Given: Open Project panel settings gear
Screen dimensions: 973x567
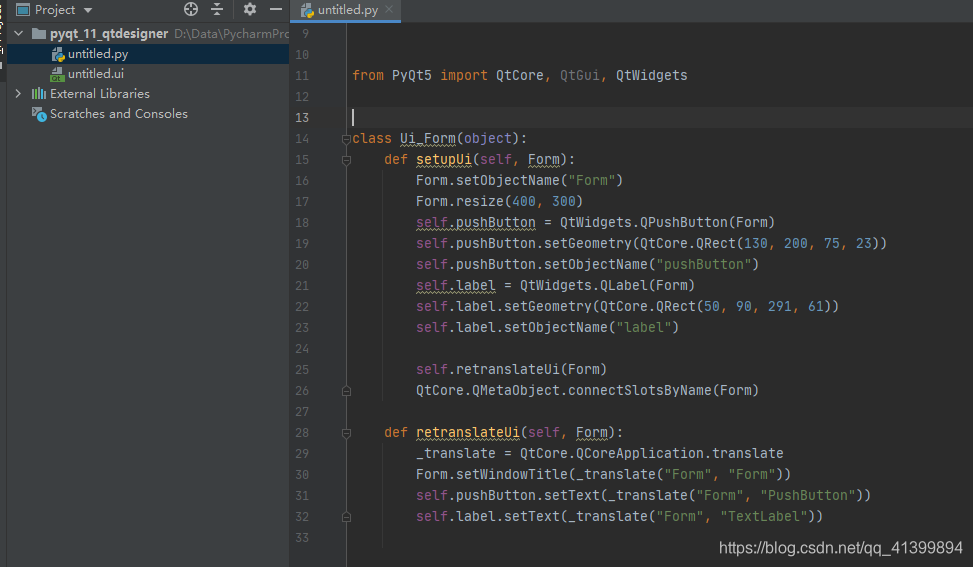Looking at the screenshot, I should click(249, 9).
